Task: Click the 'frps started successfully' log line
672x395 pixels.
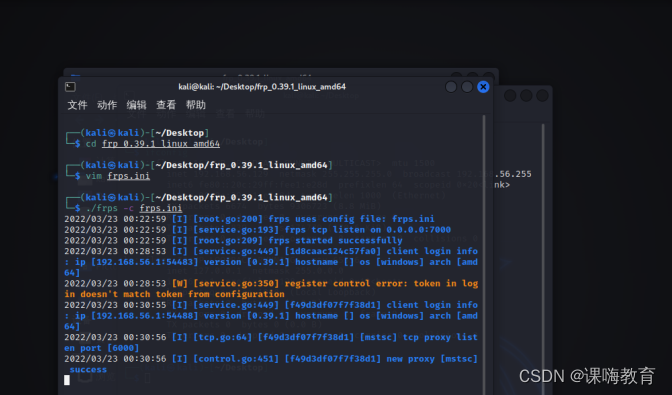Action: pos(234,240)
